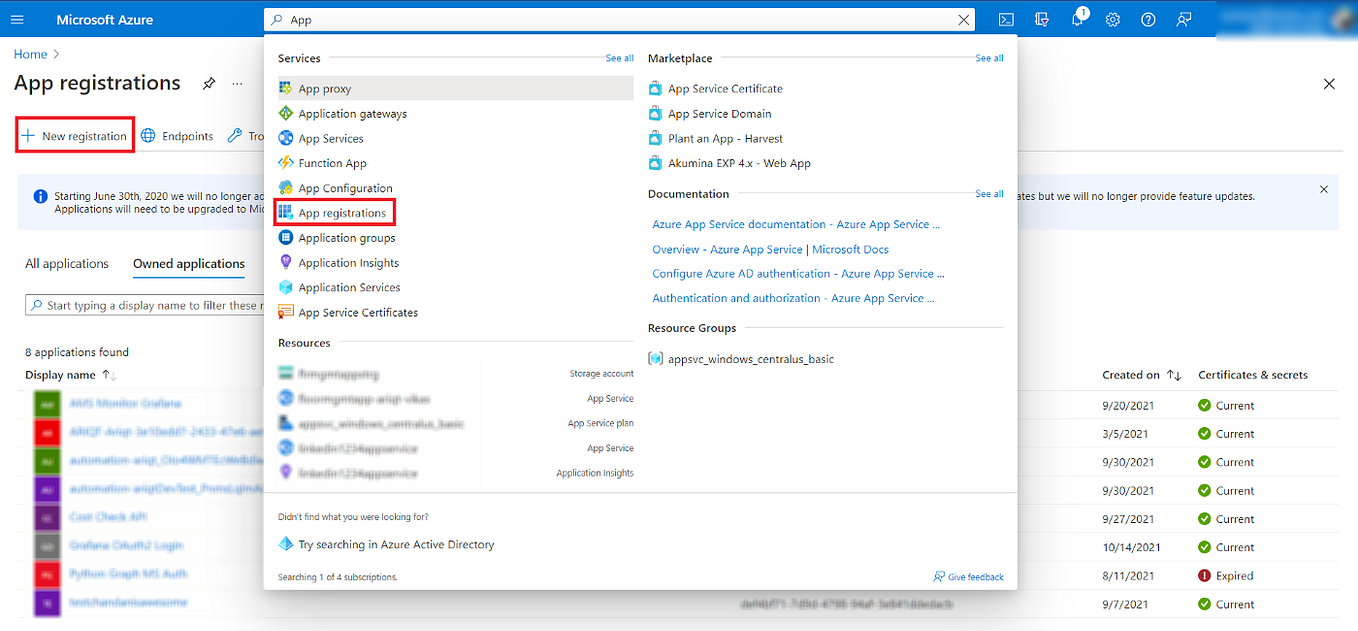Switch to All applications tab
This screenshot has width=1358, height=631.
pos(66,263)
